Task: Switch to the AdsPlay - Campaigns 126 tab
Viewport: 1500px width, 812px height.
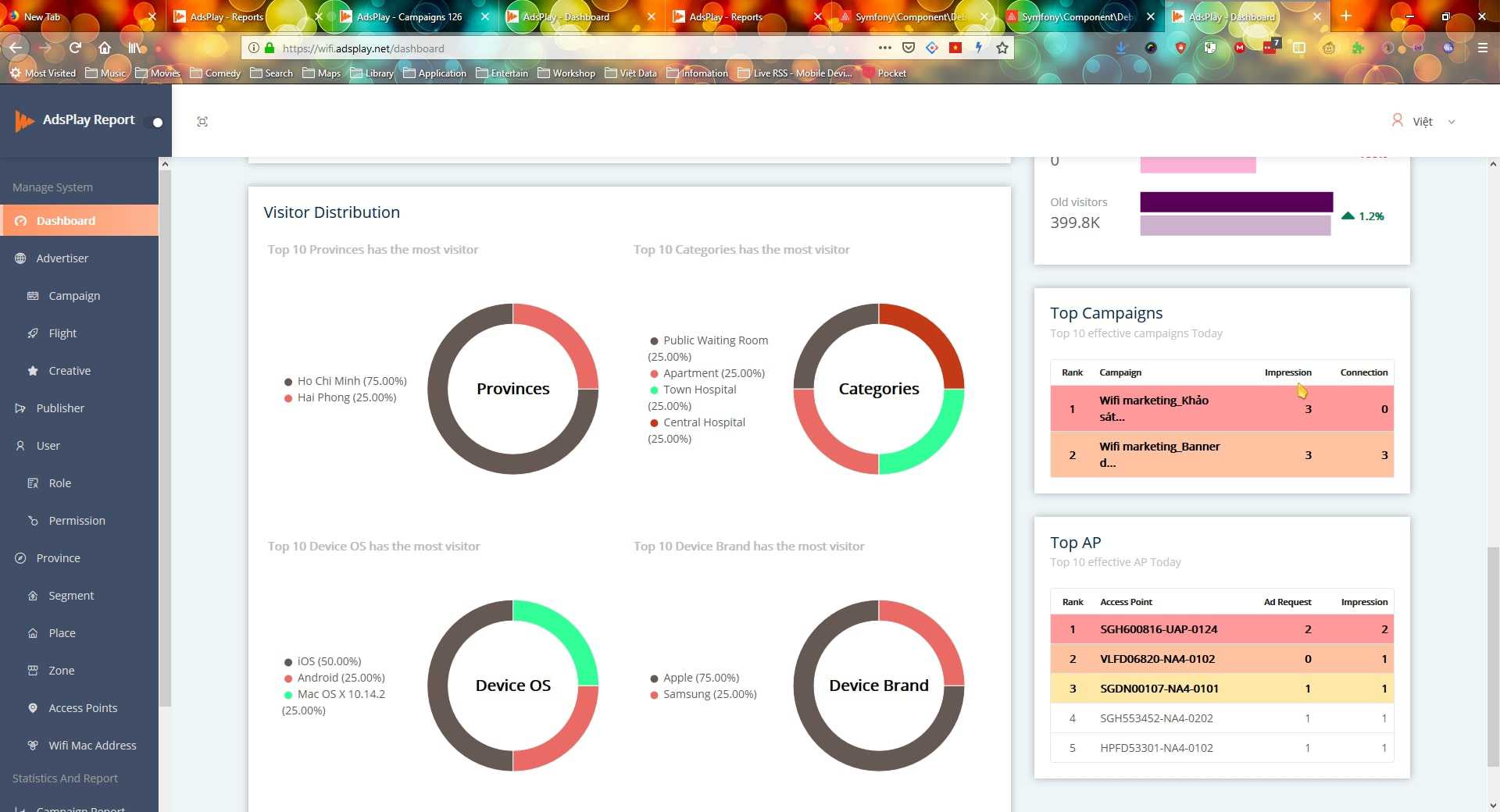Action: click(x=409, y=16)
